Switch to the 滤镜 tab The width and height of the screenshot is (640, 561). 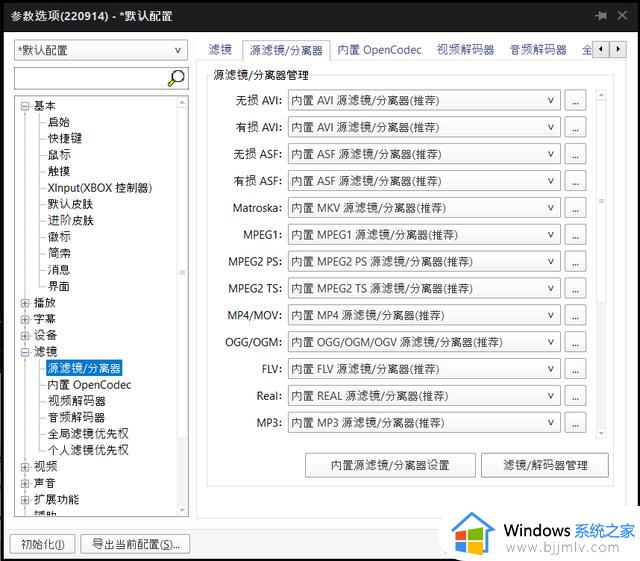(x=220, y=50)
